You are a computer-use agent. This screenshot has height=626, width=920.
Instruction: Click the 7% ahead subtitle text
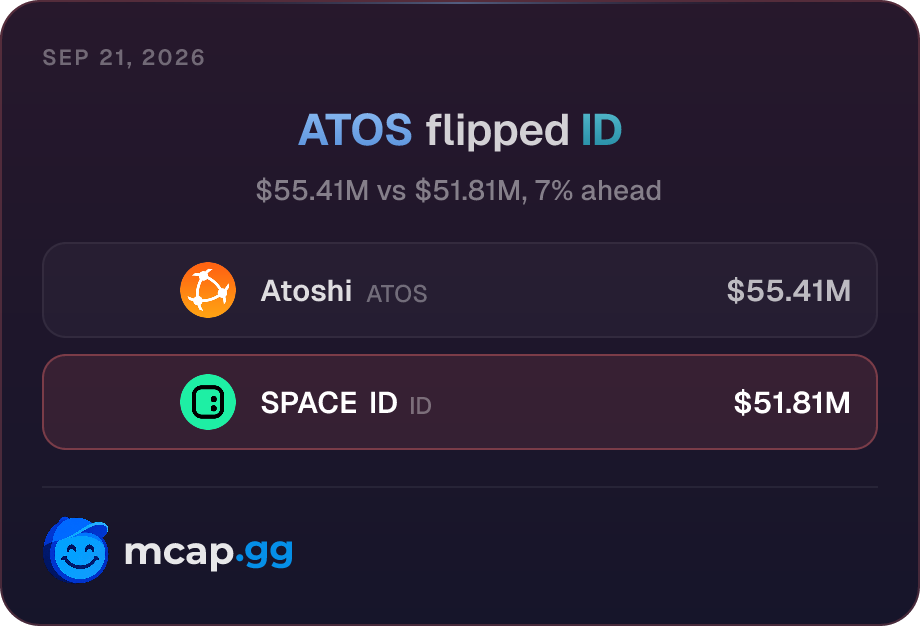598,191
